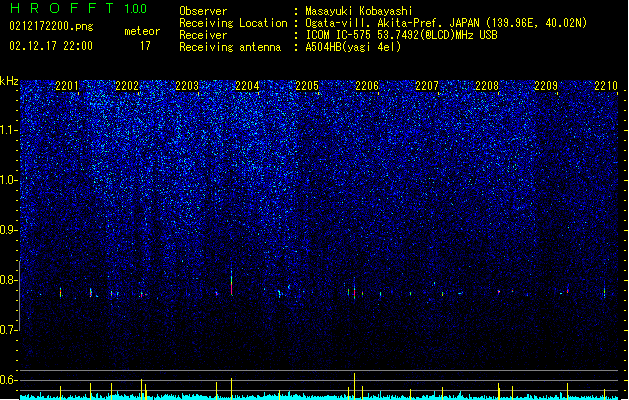Click the 'Receiving Location' field label
The image size is (629, 400).
point(233,23)
